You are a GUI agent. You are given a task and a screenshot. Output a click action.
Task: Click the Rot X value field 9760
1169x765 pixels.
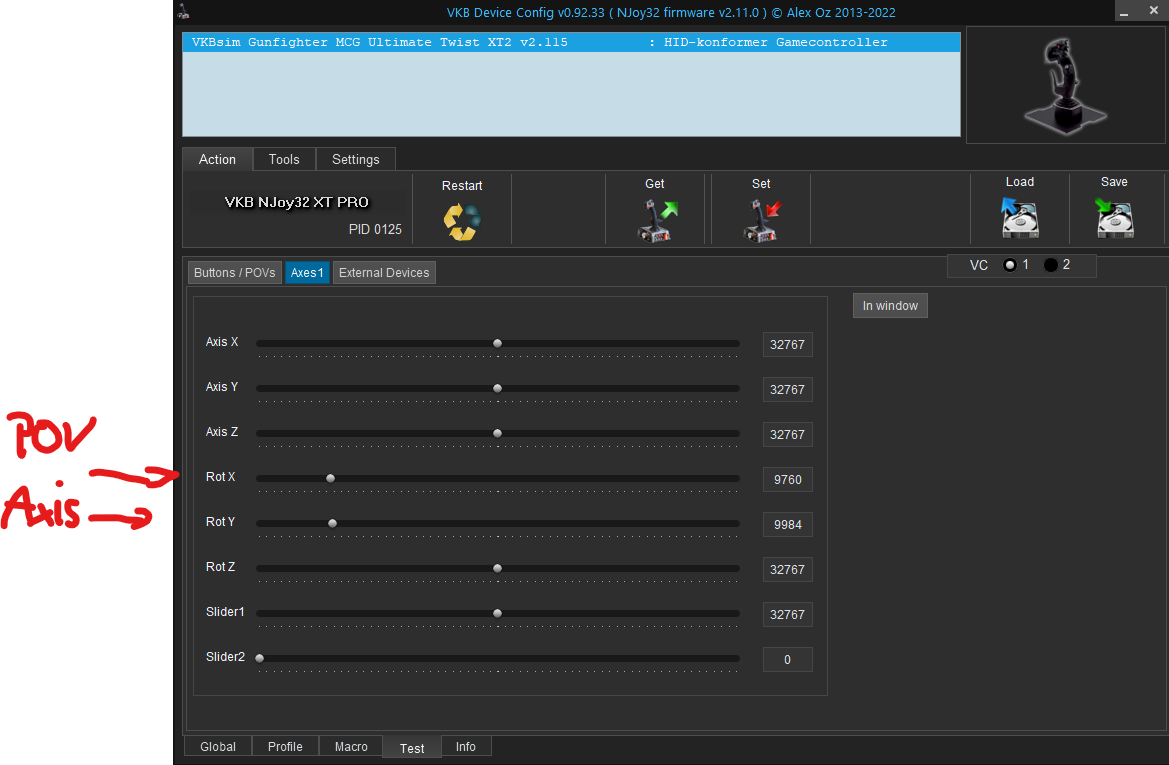787,479
